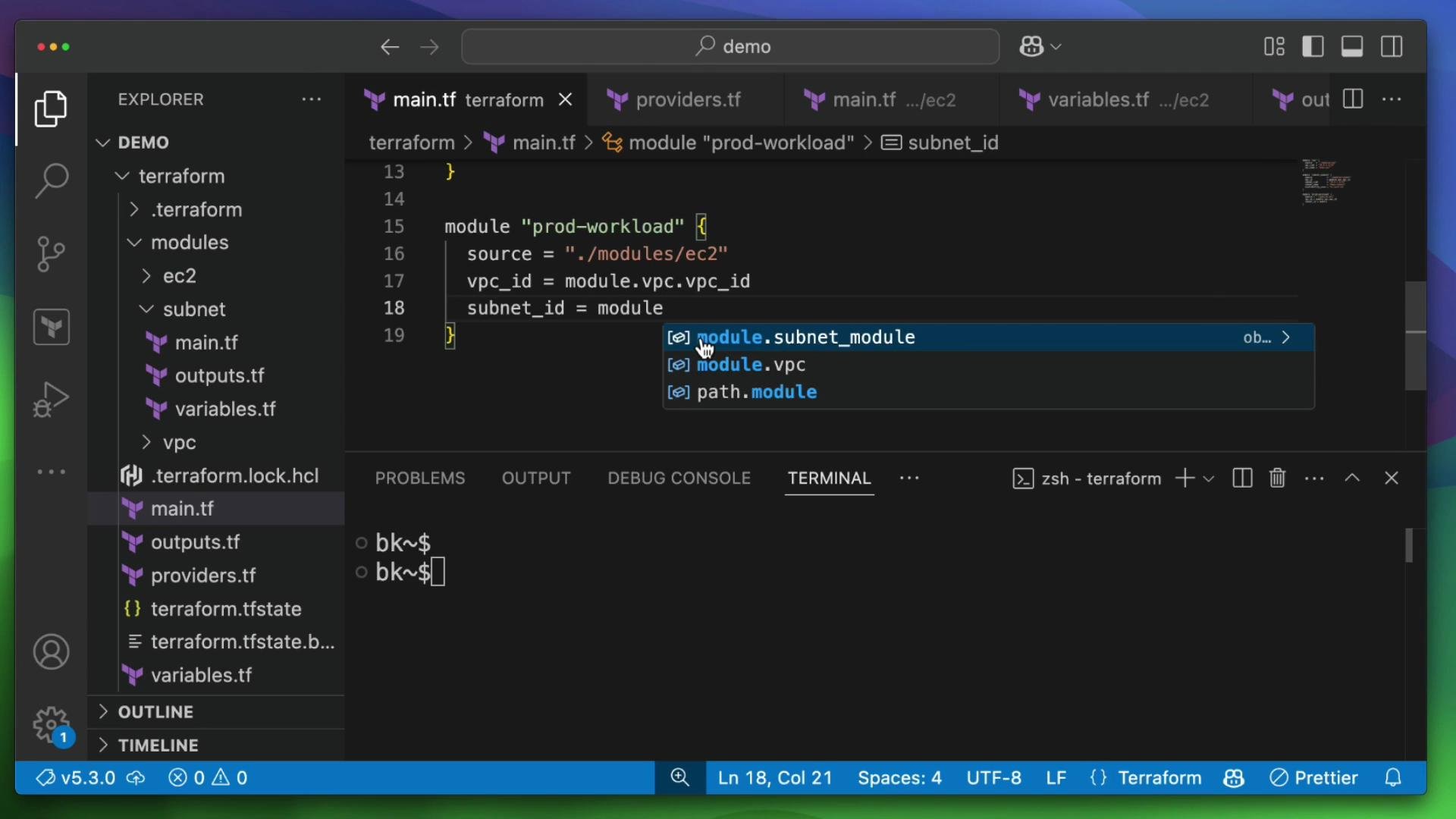Expand the .terraform folder

click(x=216, y=209)
